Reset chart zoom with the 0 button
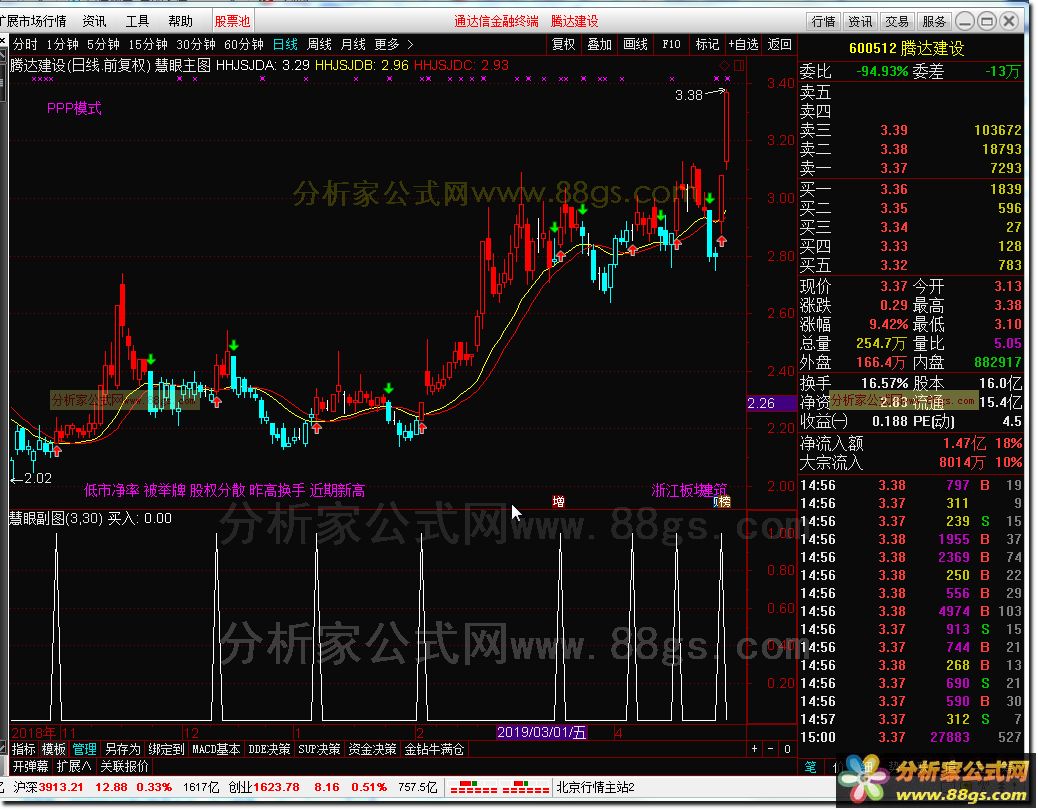The width and height of the screenshot is (1038, 810). click(786, 749)
